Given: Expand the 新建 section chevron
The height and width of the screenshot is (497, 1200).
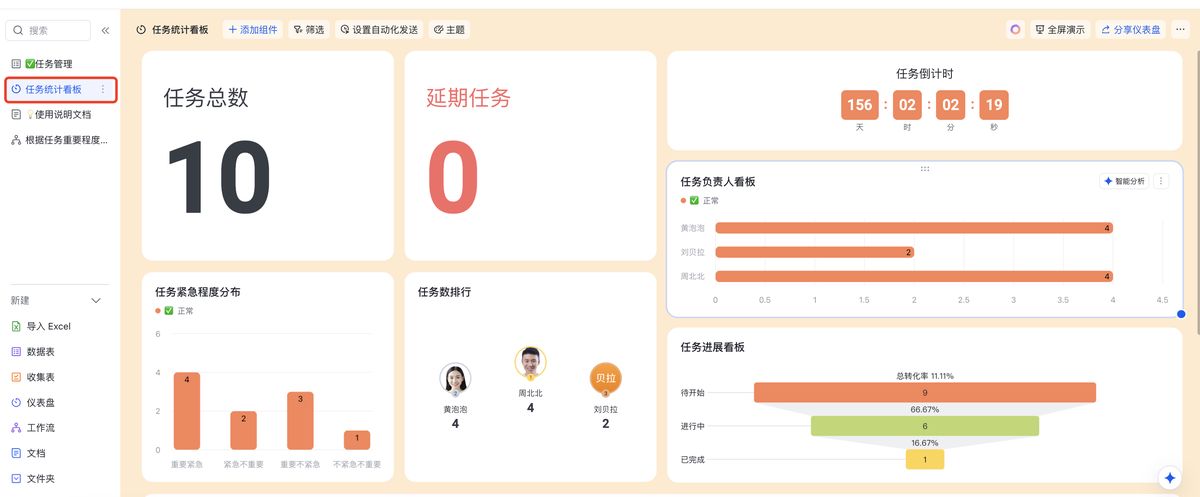Looking at the screenshot, I should point(96,301).
